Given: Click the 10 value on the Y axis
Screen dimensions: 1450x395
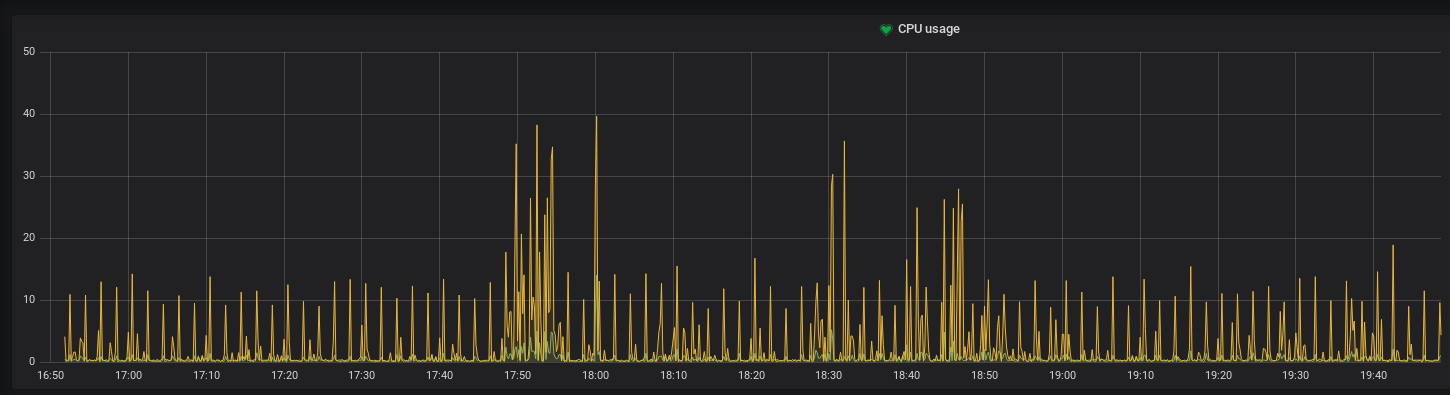Looking at the screenshot, I should pyautogui.click(x=30, y=300).
